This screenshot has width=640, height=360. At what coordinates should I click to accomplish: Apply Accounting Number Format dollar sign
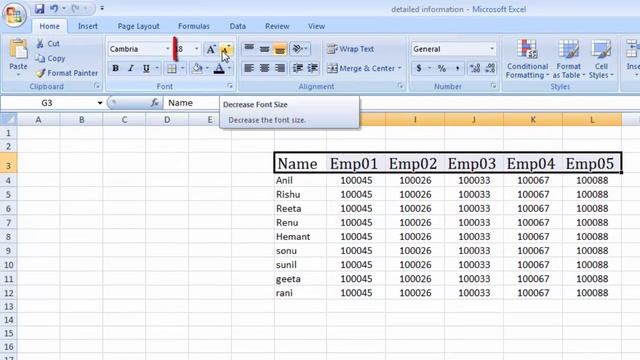pos(419,68)
